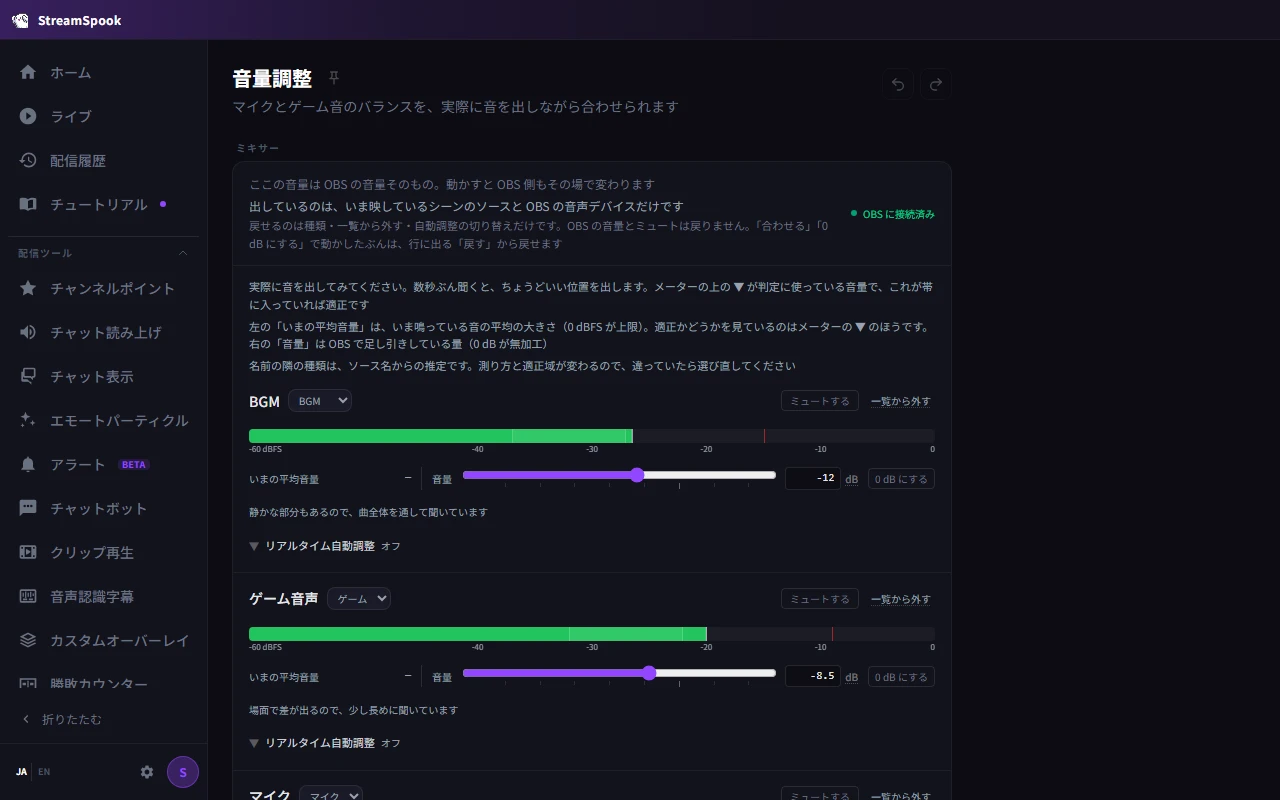Click エモートパーティクル sparkle icon
Image resolution: width=1280 pixels, height=800 pixels.
pyautogui.click(x=28, y=420)
